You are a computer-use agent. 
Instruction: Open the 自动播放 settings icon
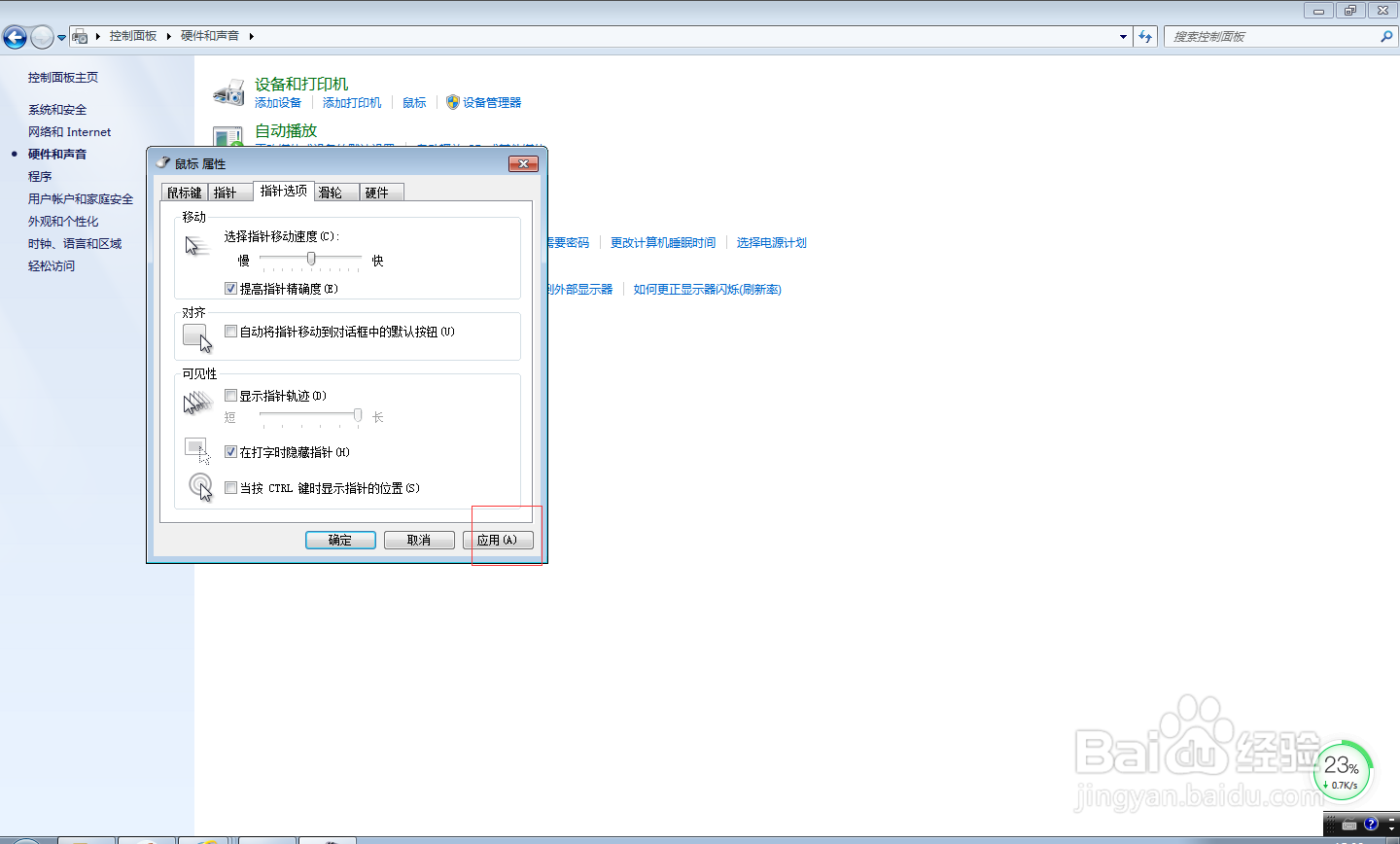point(227,136)
